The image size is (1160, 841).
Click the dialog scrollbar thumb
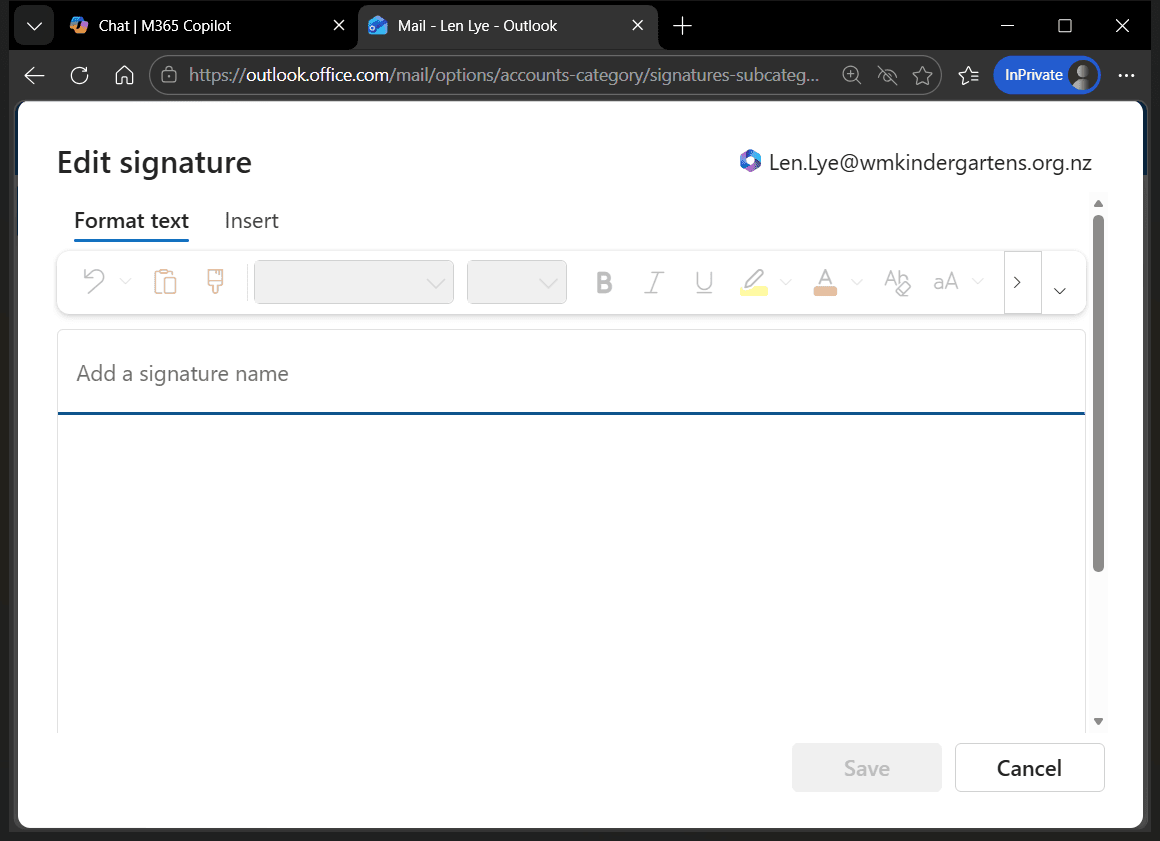click(x=1098, y=394)
